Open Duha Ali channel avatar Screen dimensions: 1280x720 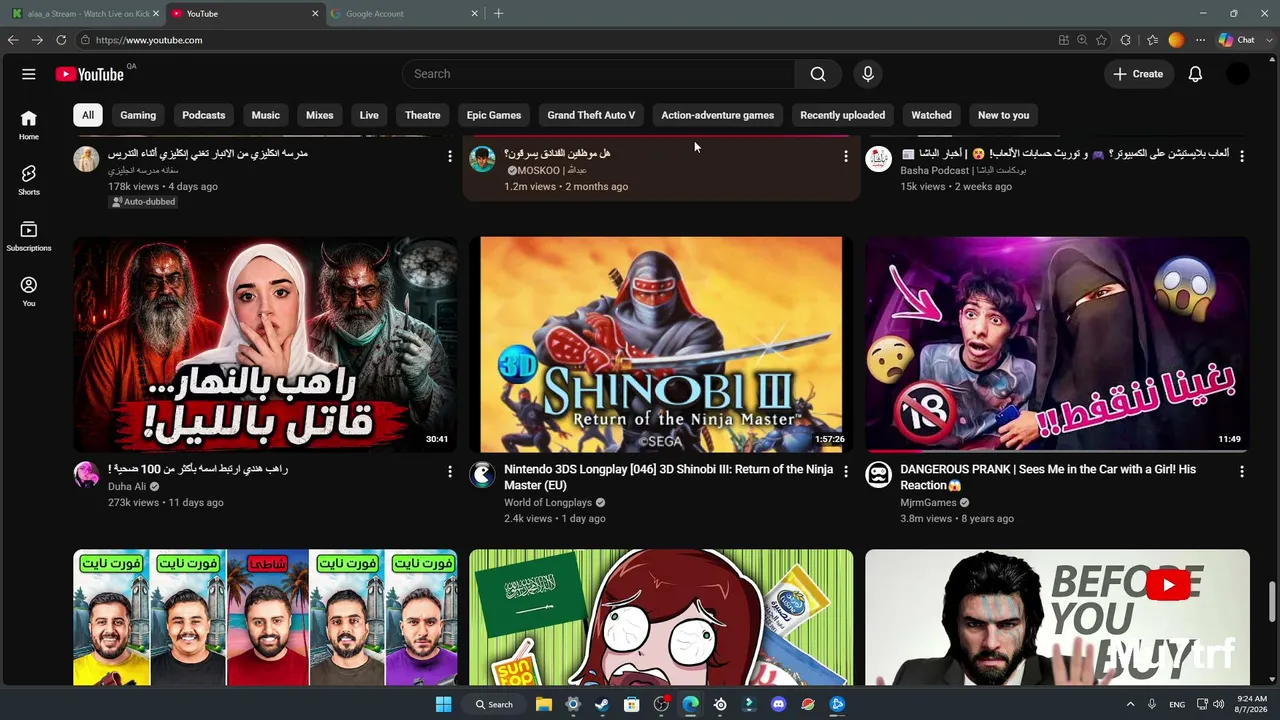coord(86,474)
